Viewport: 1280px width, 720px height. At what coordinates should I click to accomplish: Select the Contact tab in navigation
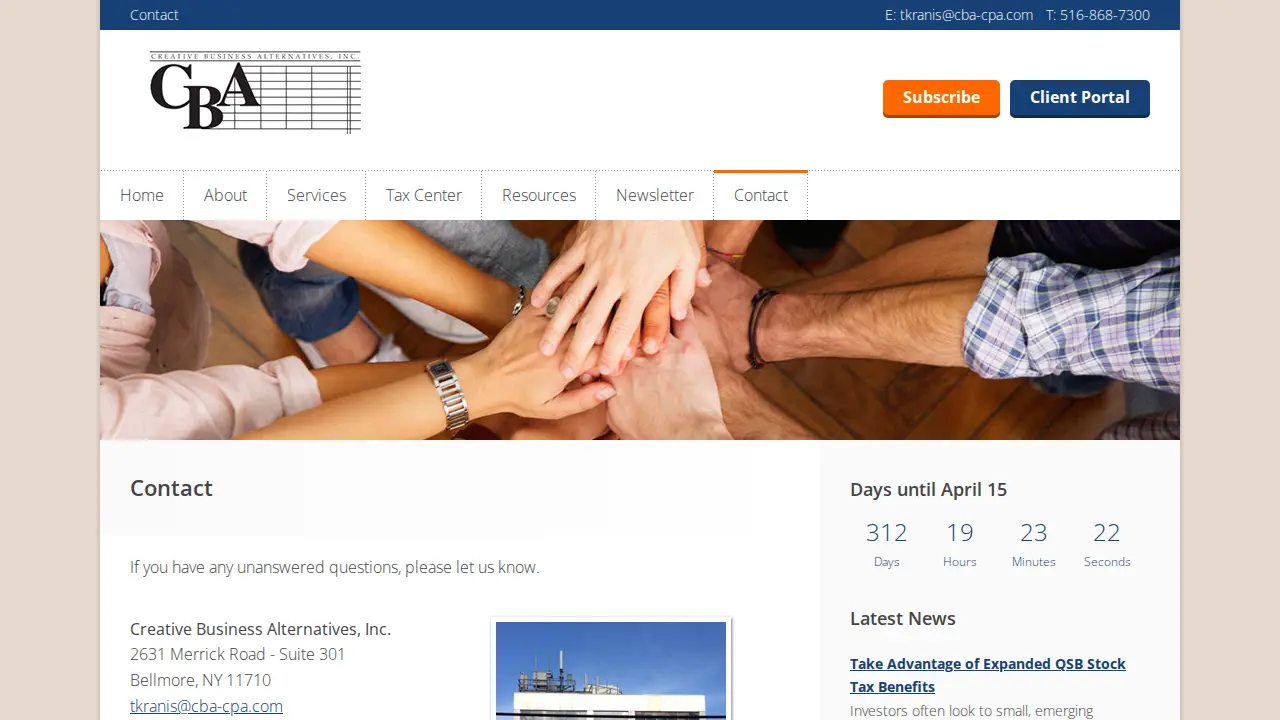point(761,195)
